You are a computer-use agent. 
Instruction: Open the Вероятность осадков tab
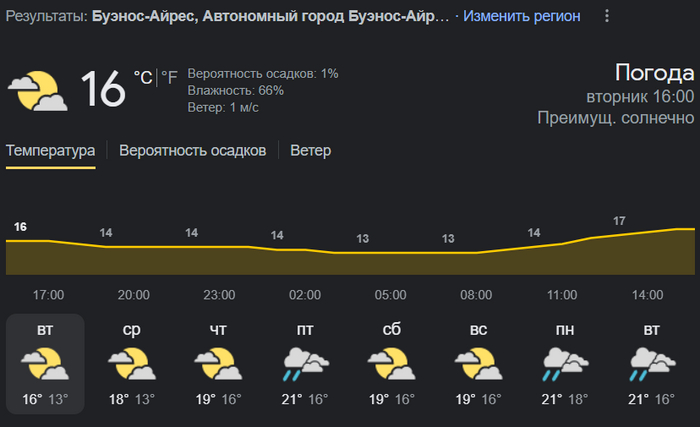(192, 151)
